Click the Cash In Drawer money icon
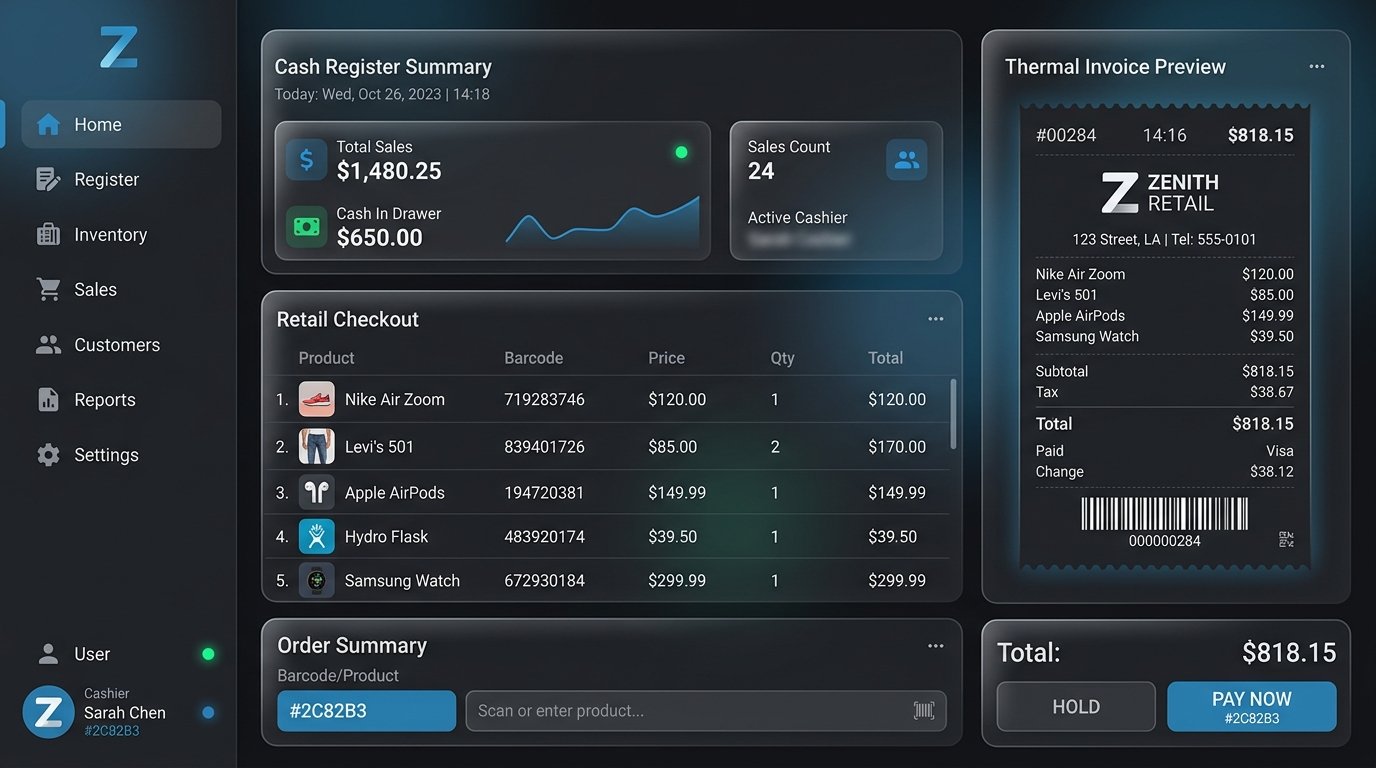Viewport: 1376px width, 768px height. click(306, 227)
